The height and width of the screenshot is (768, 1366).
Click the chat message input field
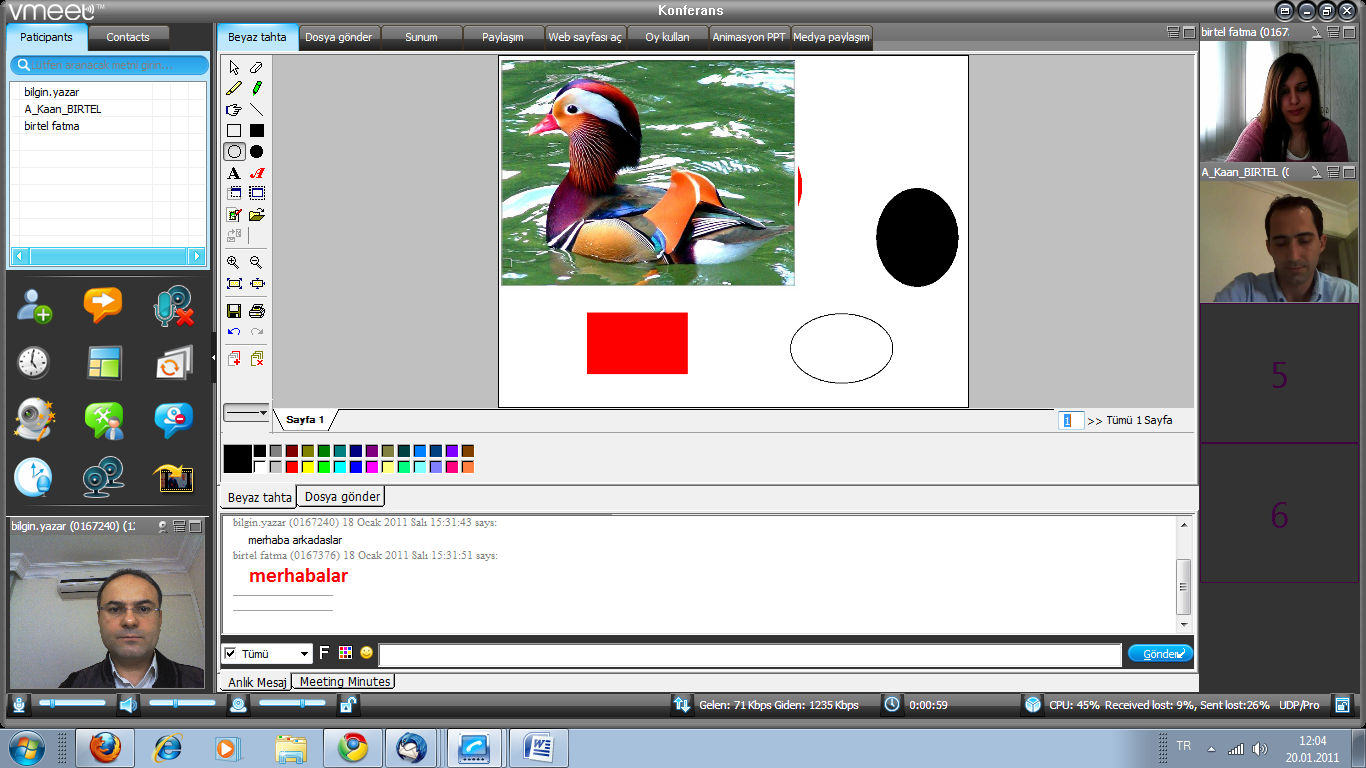[x=750, y=654]
